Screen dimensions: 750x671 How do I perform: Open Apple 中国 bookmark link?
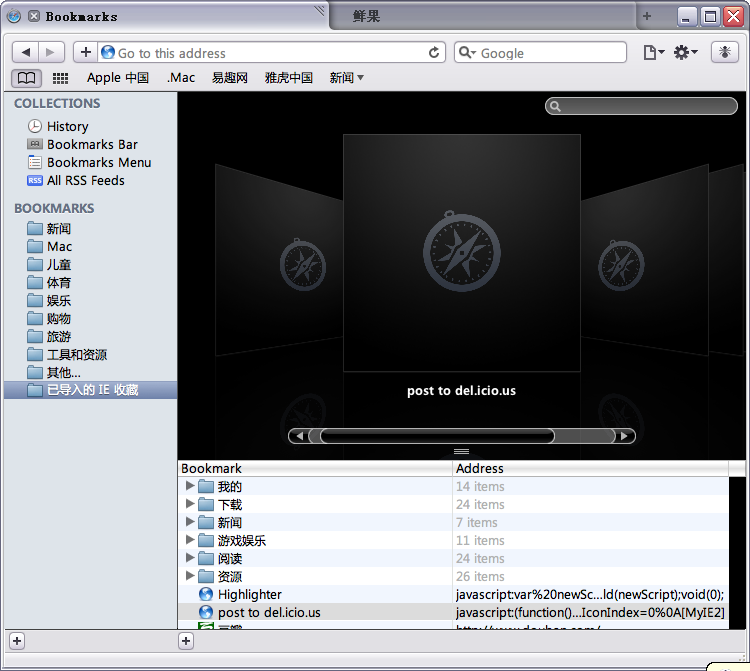118,77
